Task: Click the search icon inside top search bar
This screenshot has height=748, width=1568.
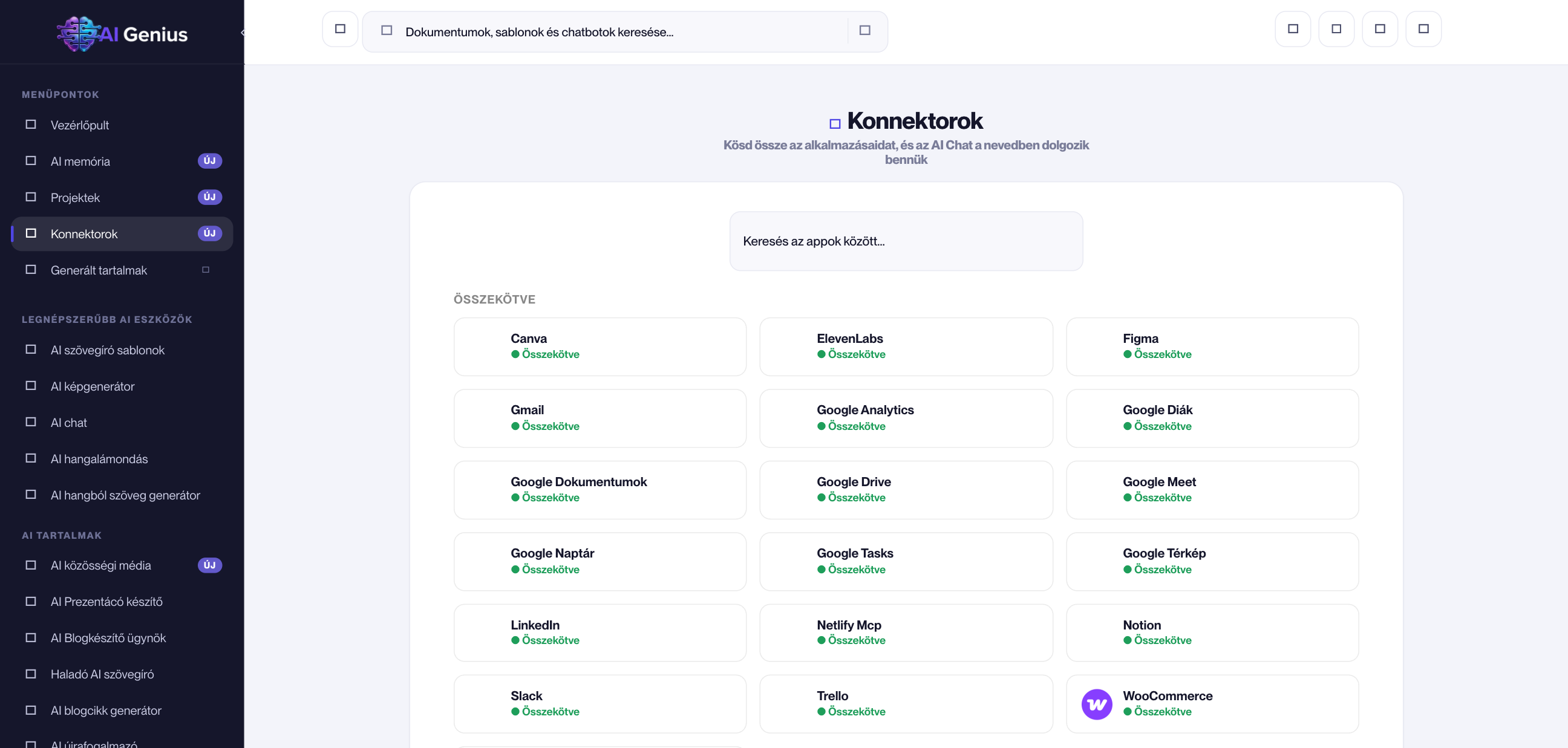Action: pyautogui.click(x=387, y=30)
